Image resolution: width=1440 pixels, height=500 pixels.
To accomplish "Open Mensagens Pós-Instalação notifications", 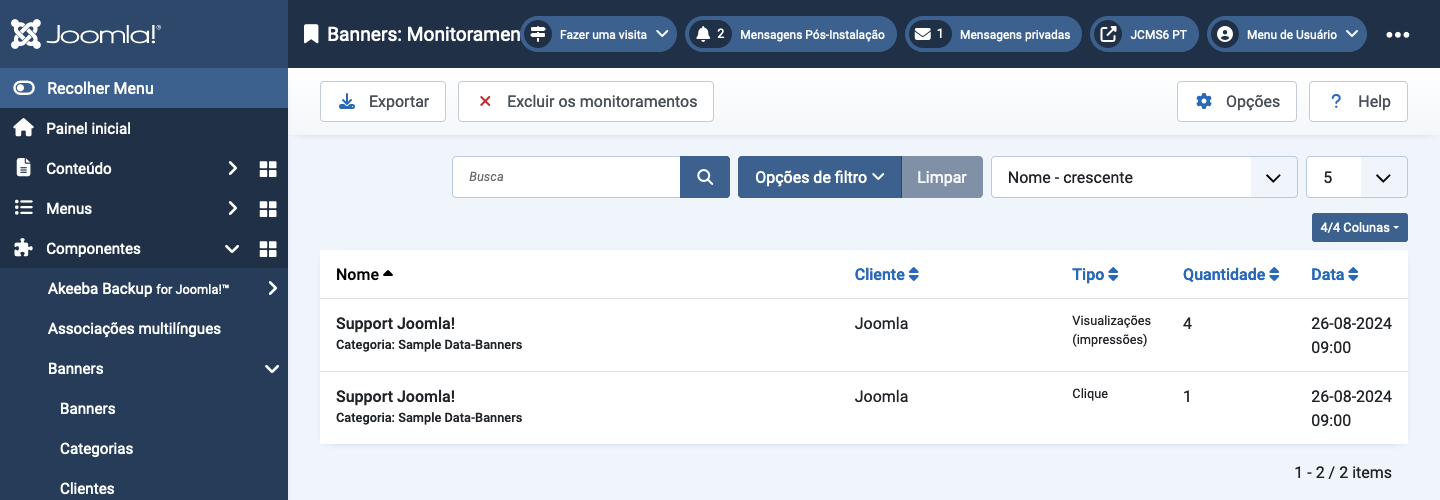I will [791, 34].
